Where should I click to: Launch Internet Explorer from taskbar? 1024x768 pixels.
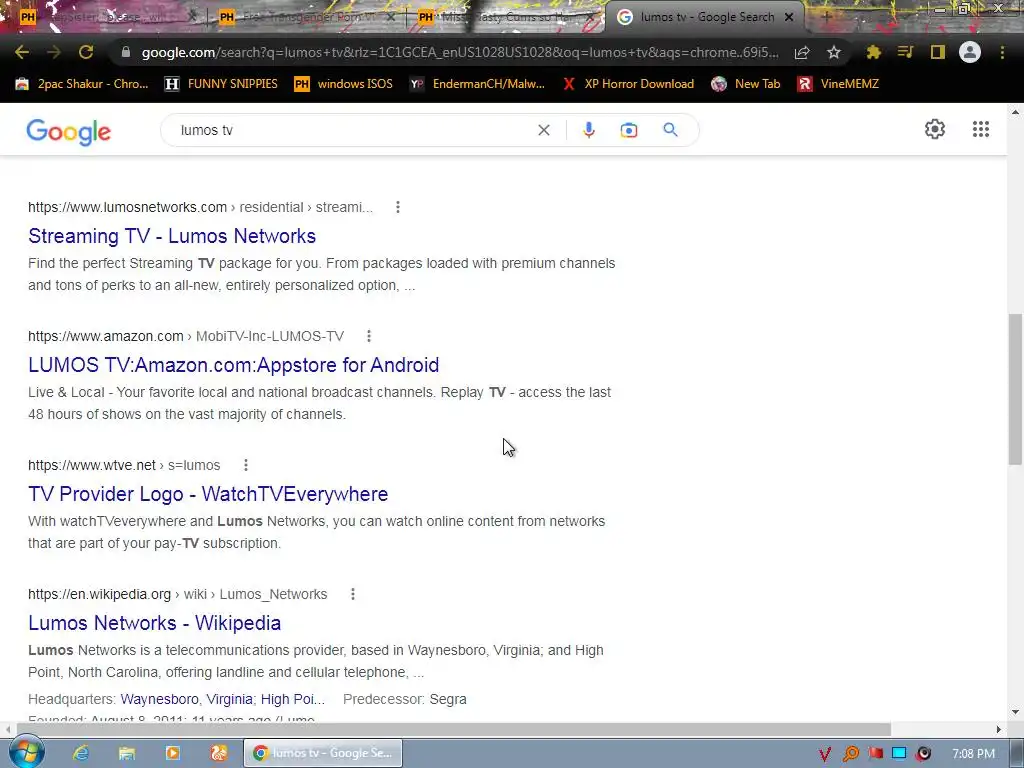81,753
